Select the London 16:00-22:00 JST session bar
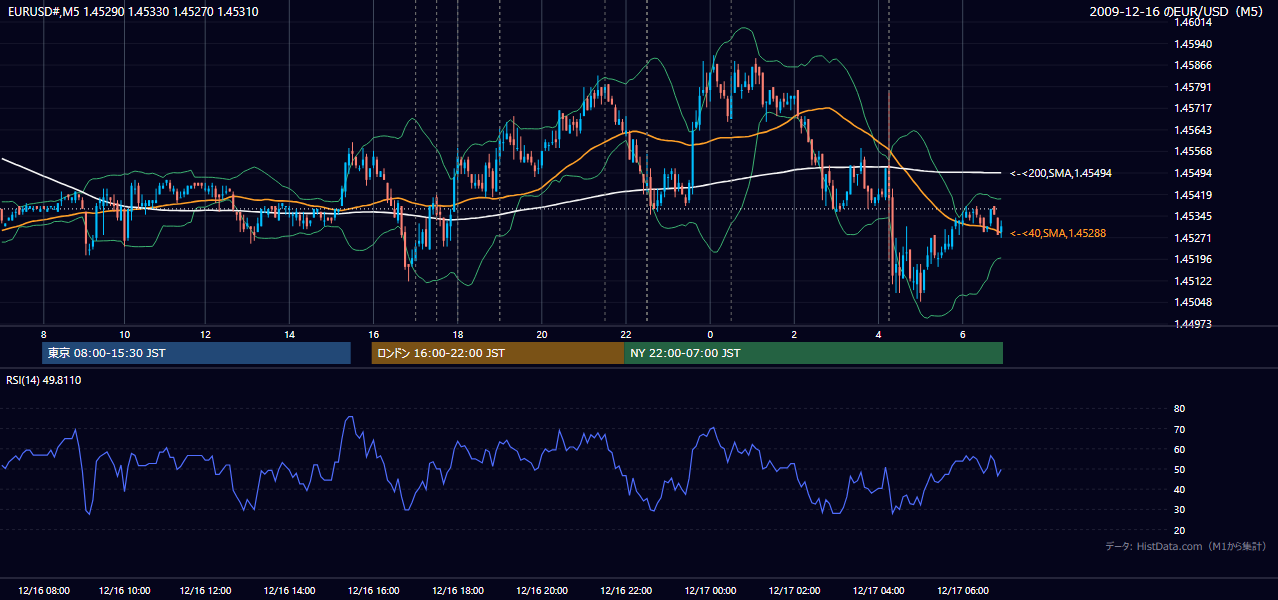 (497, 353)
